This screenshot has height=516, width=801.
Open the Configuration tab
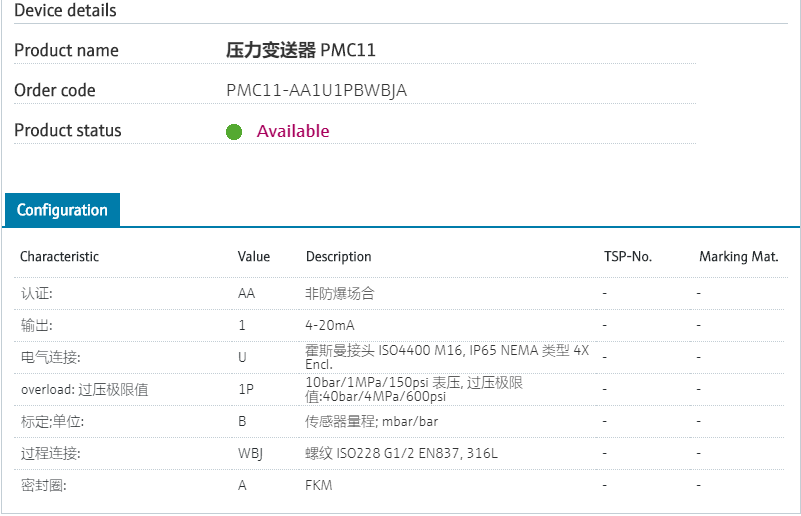click(x=62, y=210)
